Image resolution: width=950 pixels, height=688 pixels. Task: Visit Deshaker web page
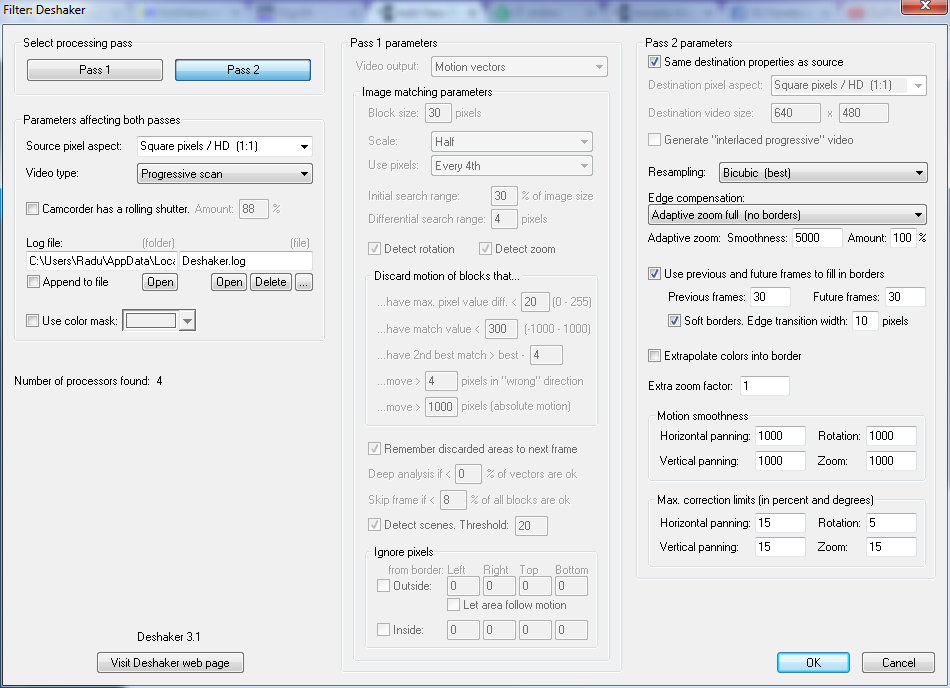point(170,663)
